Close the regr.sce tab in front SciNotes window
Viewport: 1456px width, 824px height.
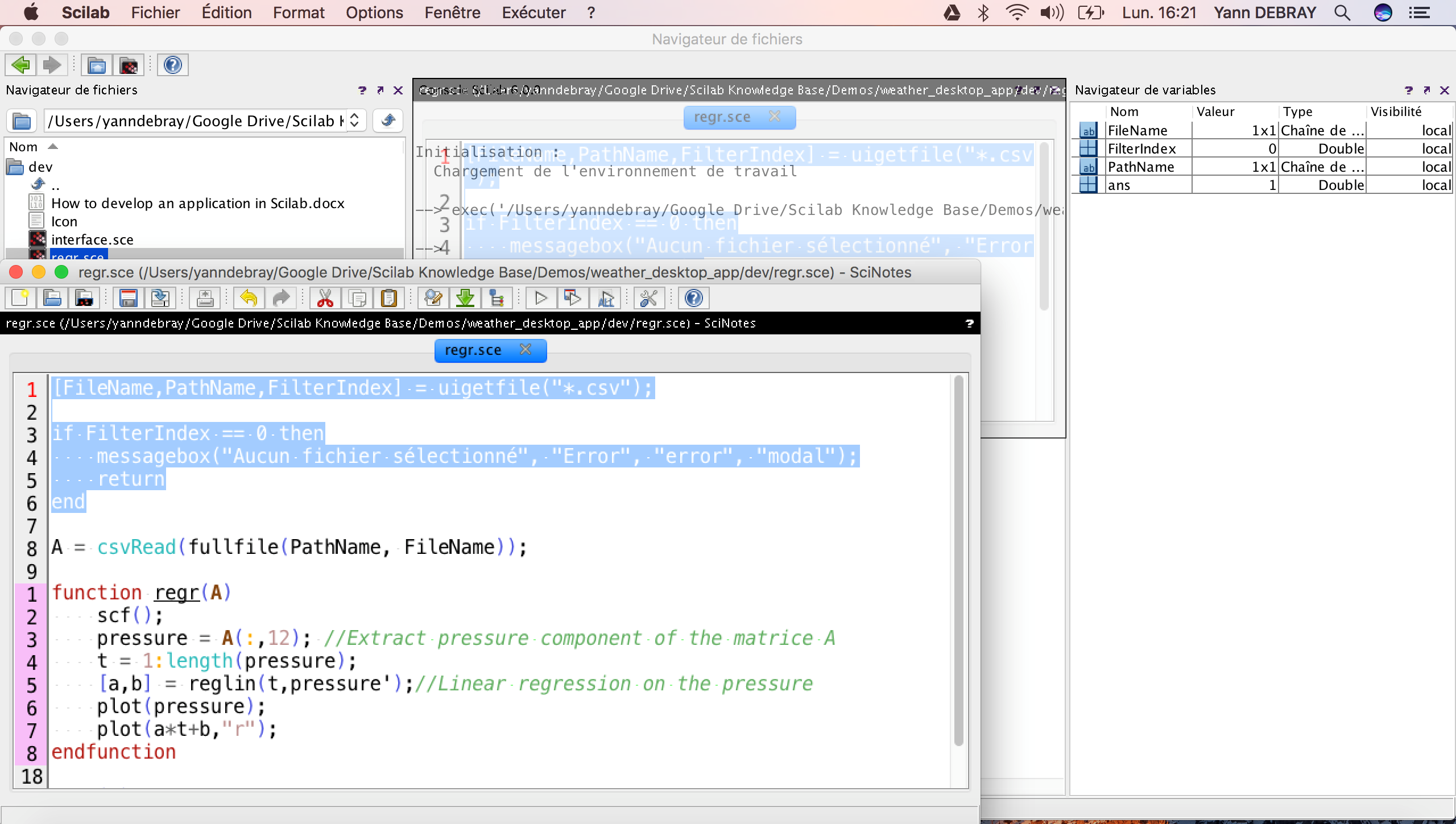point(526,349)
